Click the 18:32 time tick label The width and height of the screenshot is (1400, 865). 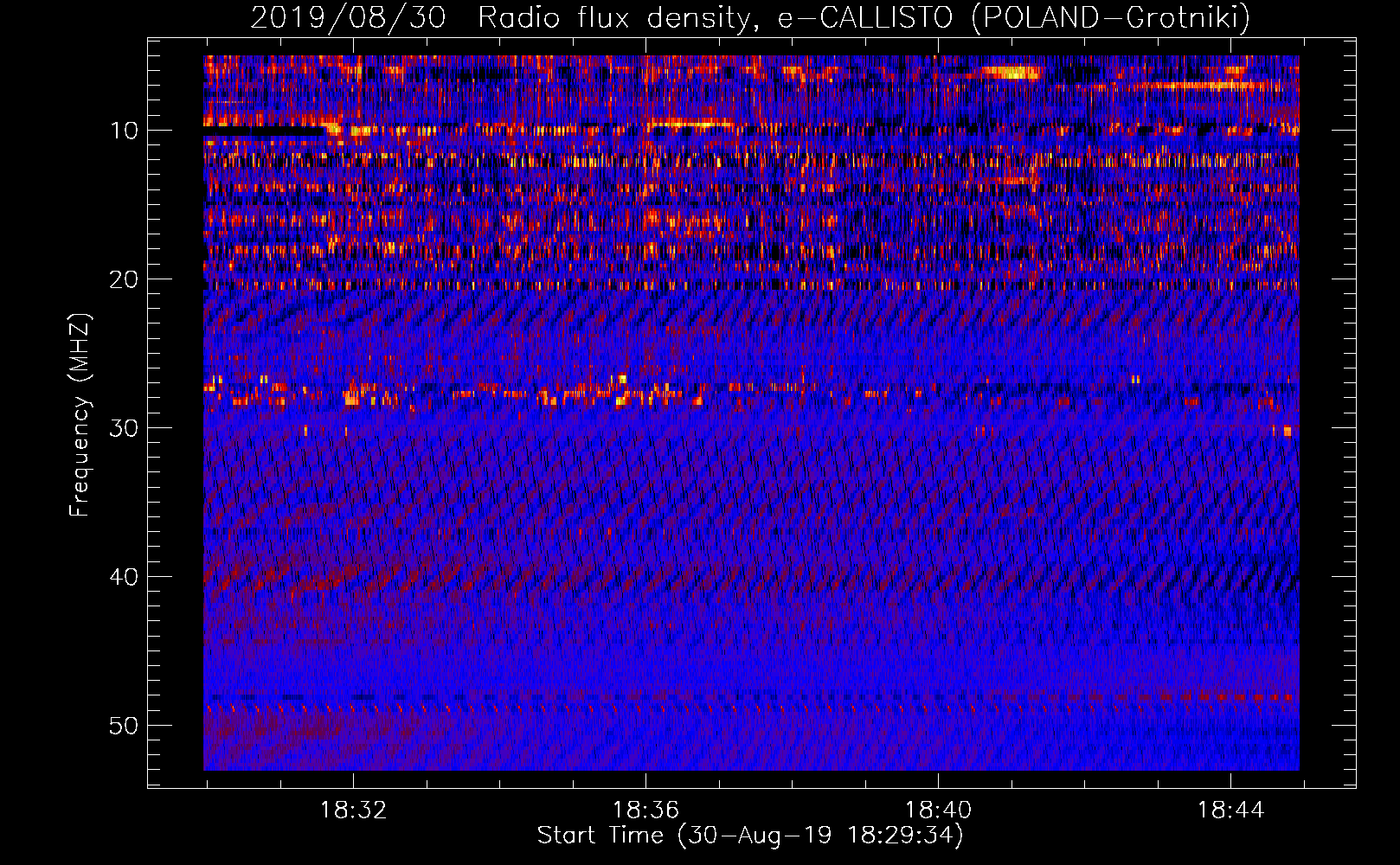click(x=353, y=811)
